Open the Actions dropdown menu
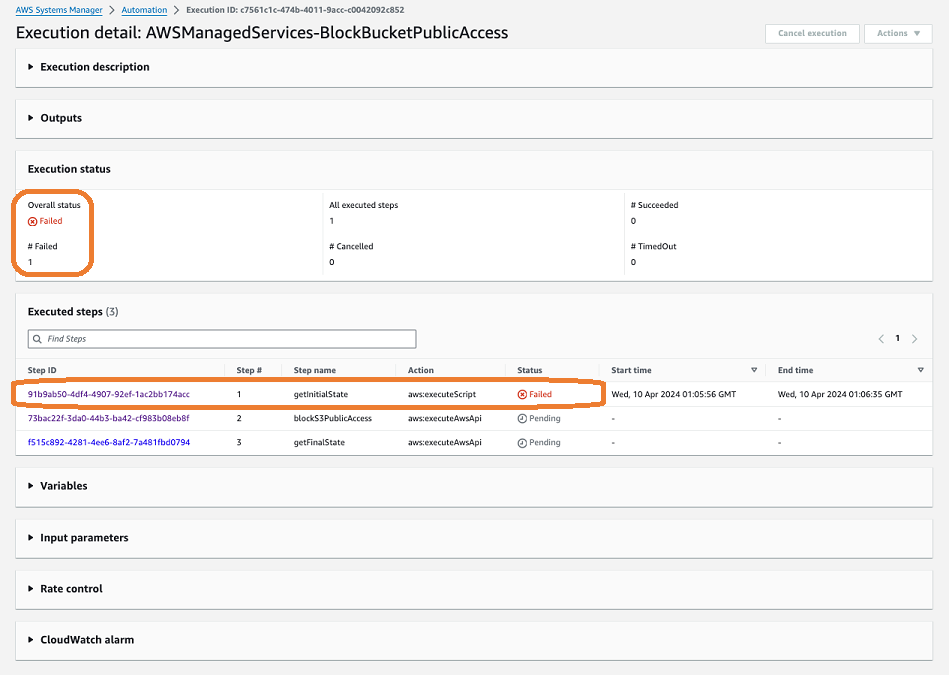Image resolution: width=949 pixels, height=675 pixels. (897, 33)
